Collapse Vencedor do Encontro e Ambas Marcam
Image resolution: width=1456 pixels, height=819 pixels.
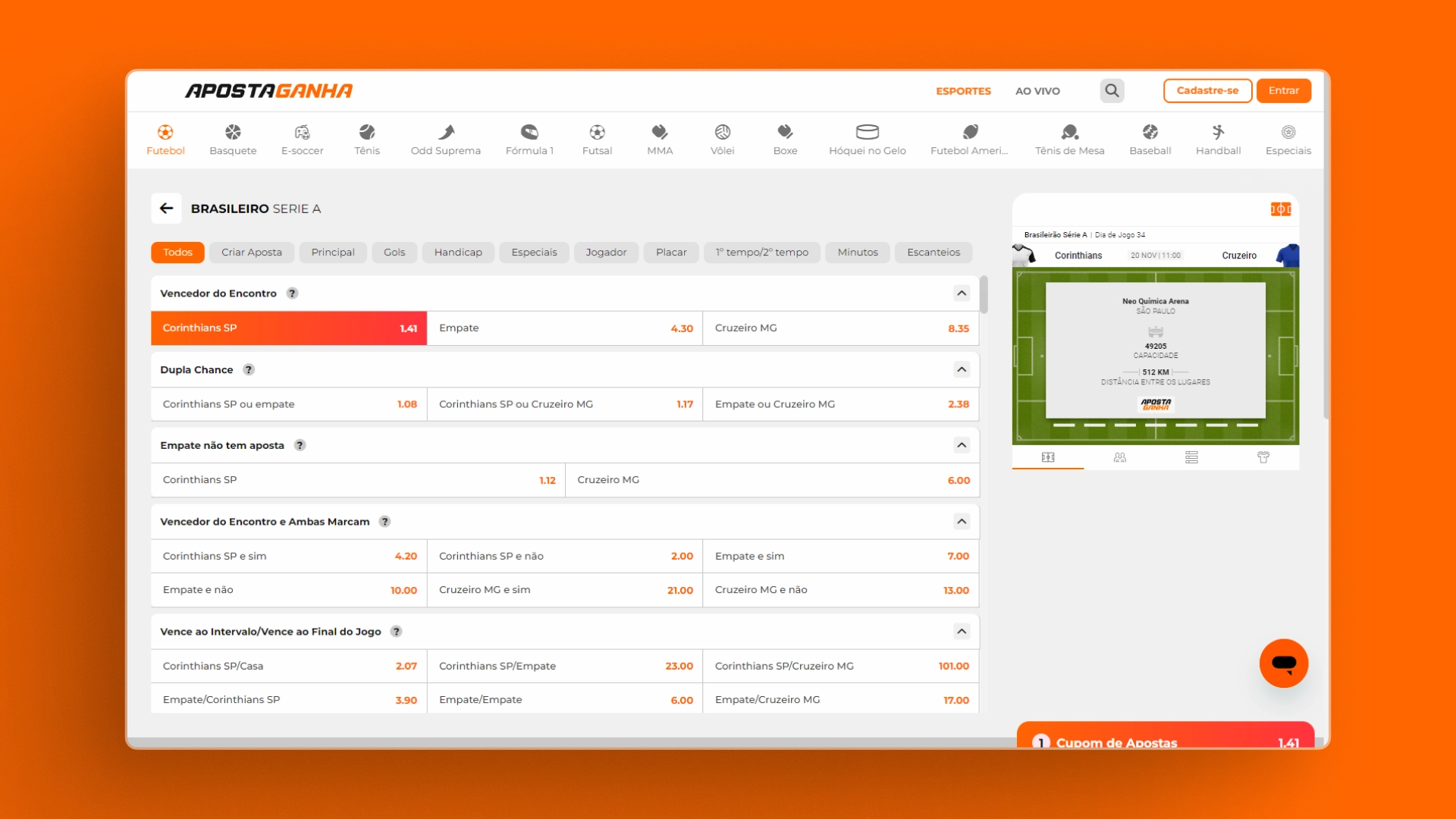962,522
